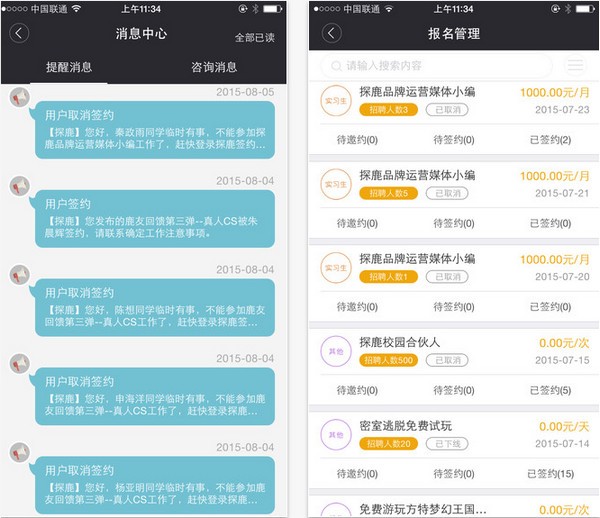The width and height of the screenshot is (600, 518).
Task: Switch to the 咨询消息 tab
Action: [214, 67]
